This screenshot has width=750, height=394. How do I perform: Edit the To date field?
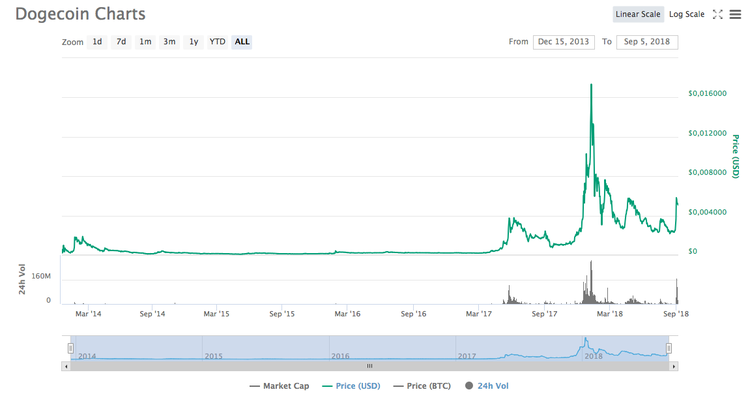click(647, 42)
